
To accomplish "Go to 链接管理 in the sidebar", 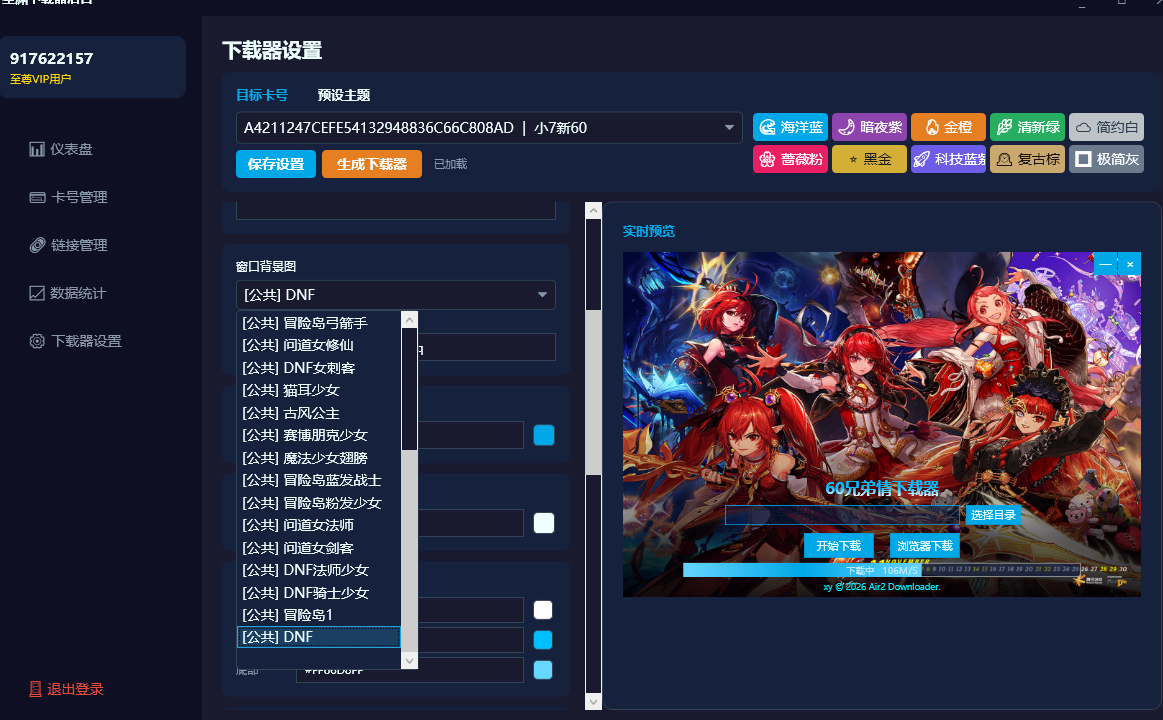I will [69, 245].
